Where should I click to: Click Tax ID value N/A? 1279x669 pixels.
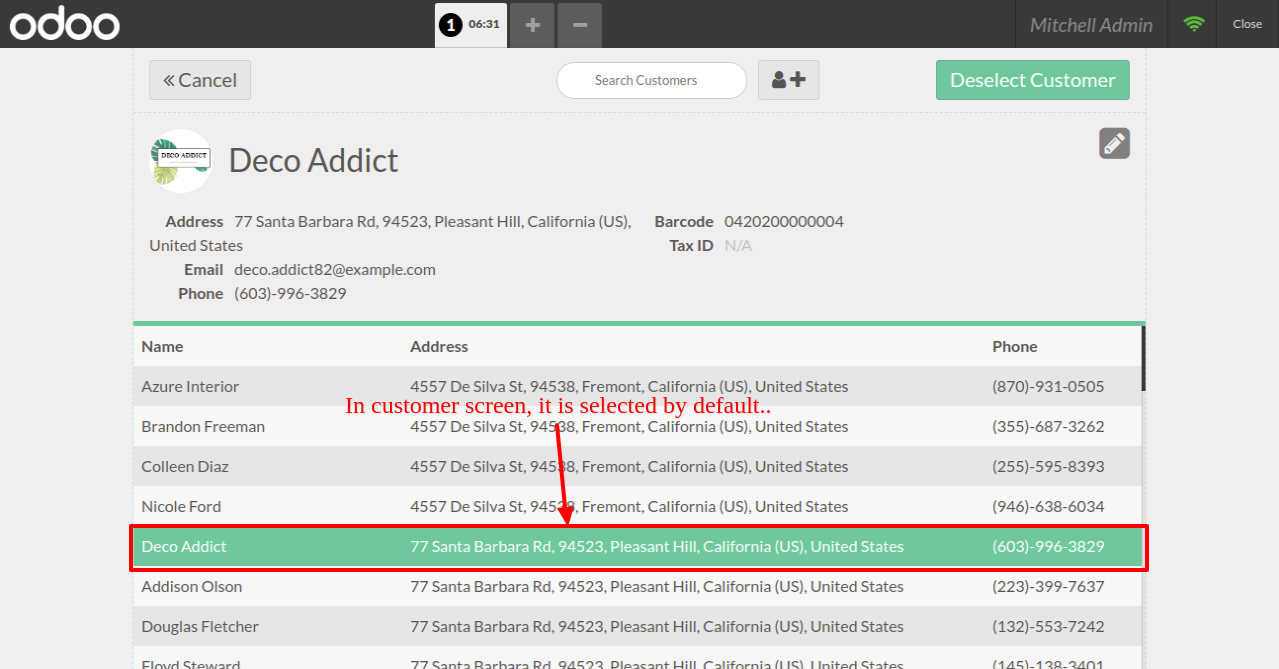(x=738, y=245)
